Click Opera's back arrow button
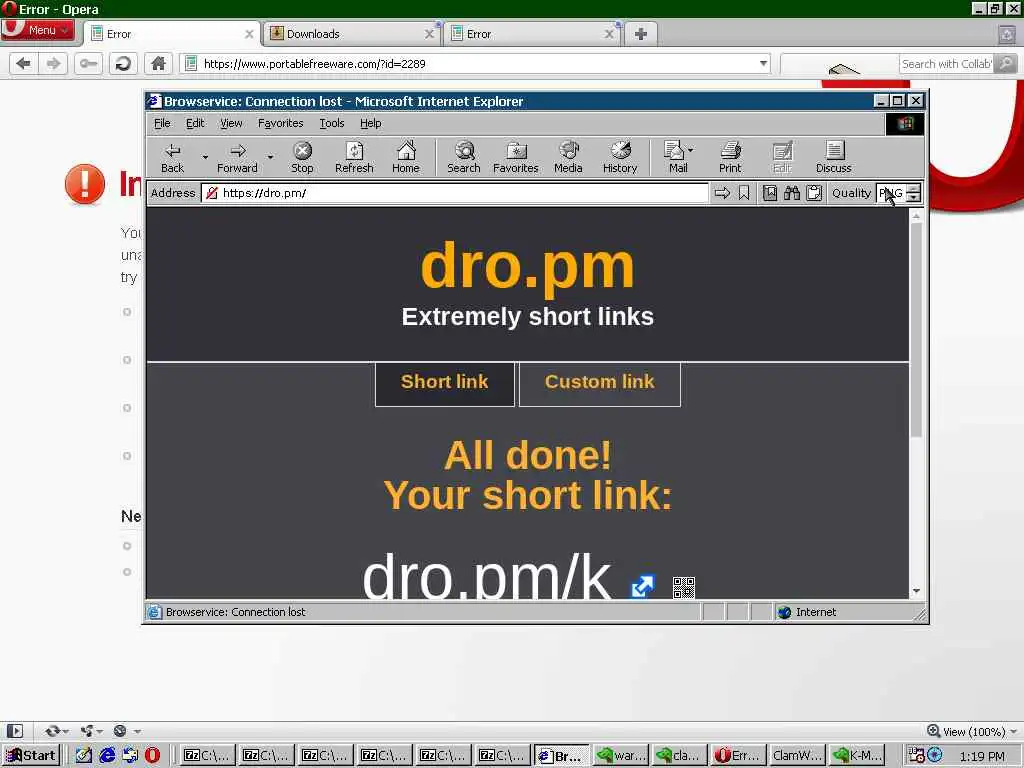This screenshot has width=1024, height=768. tap(24, 63)
